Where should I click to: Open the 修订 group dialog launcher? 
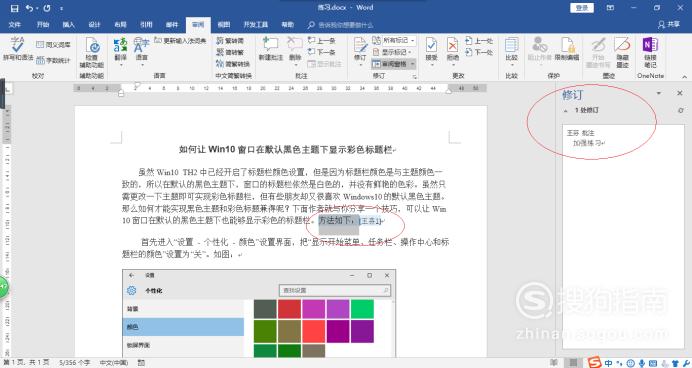coord(414,77)
